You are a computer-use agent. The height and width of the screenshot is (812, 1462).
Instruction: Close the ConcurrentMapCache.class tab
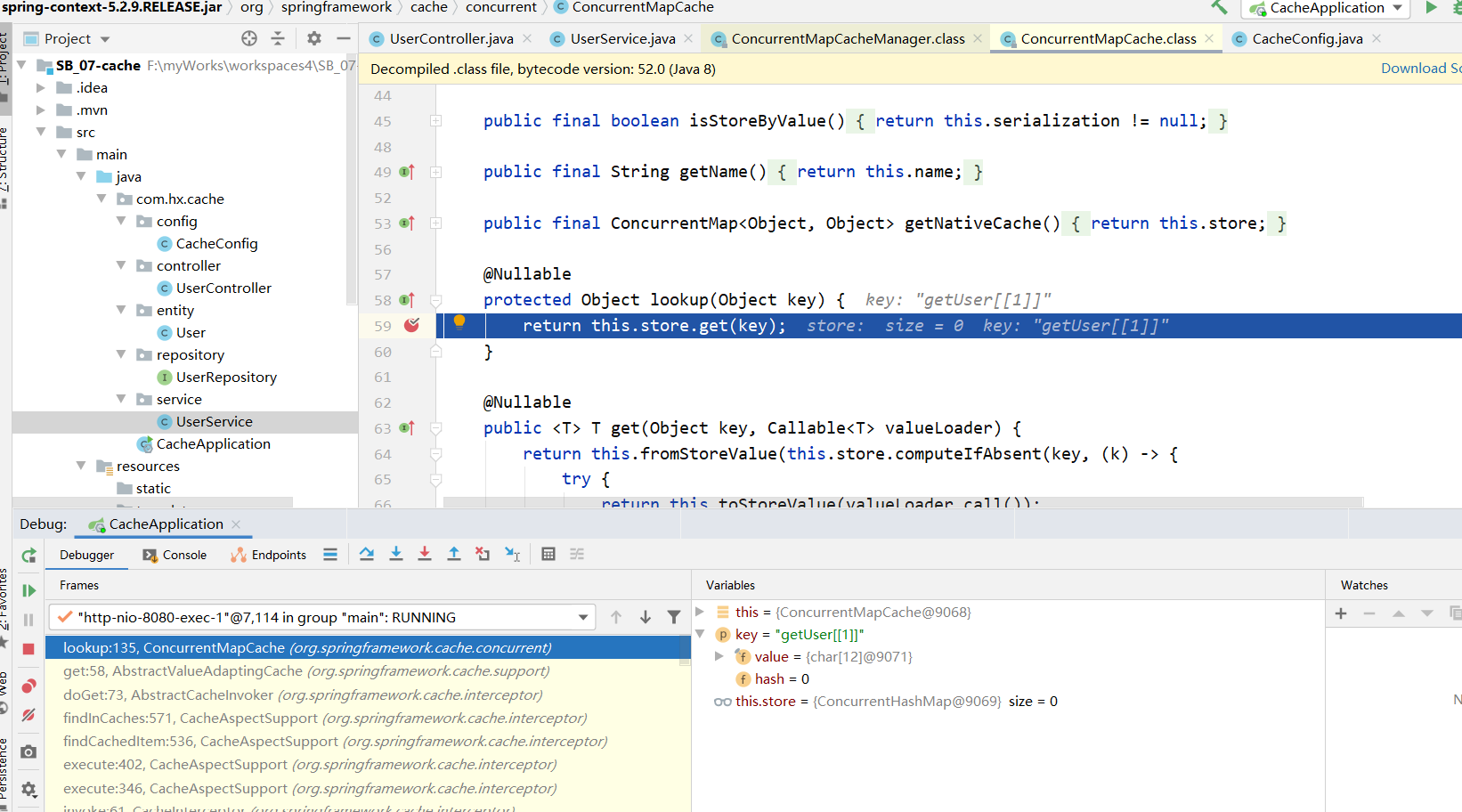point(1208,38)
